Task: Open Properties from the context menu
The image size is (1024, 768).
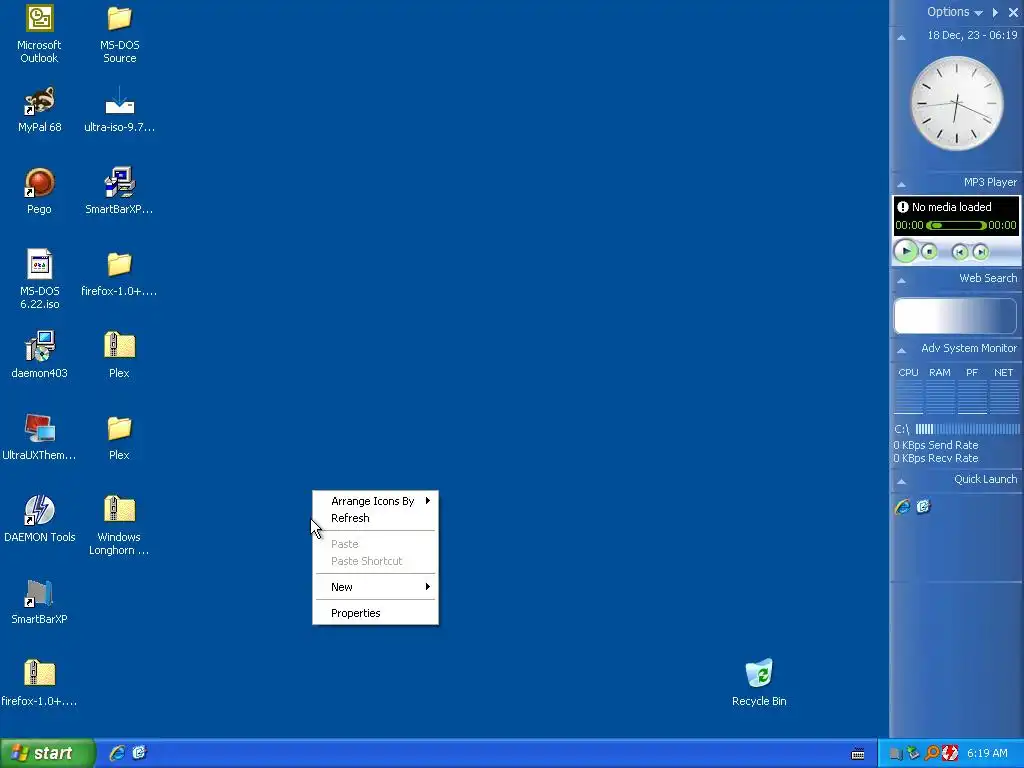Action: [376, 613]
